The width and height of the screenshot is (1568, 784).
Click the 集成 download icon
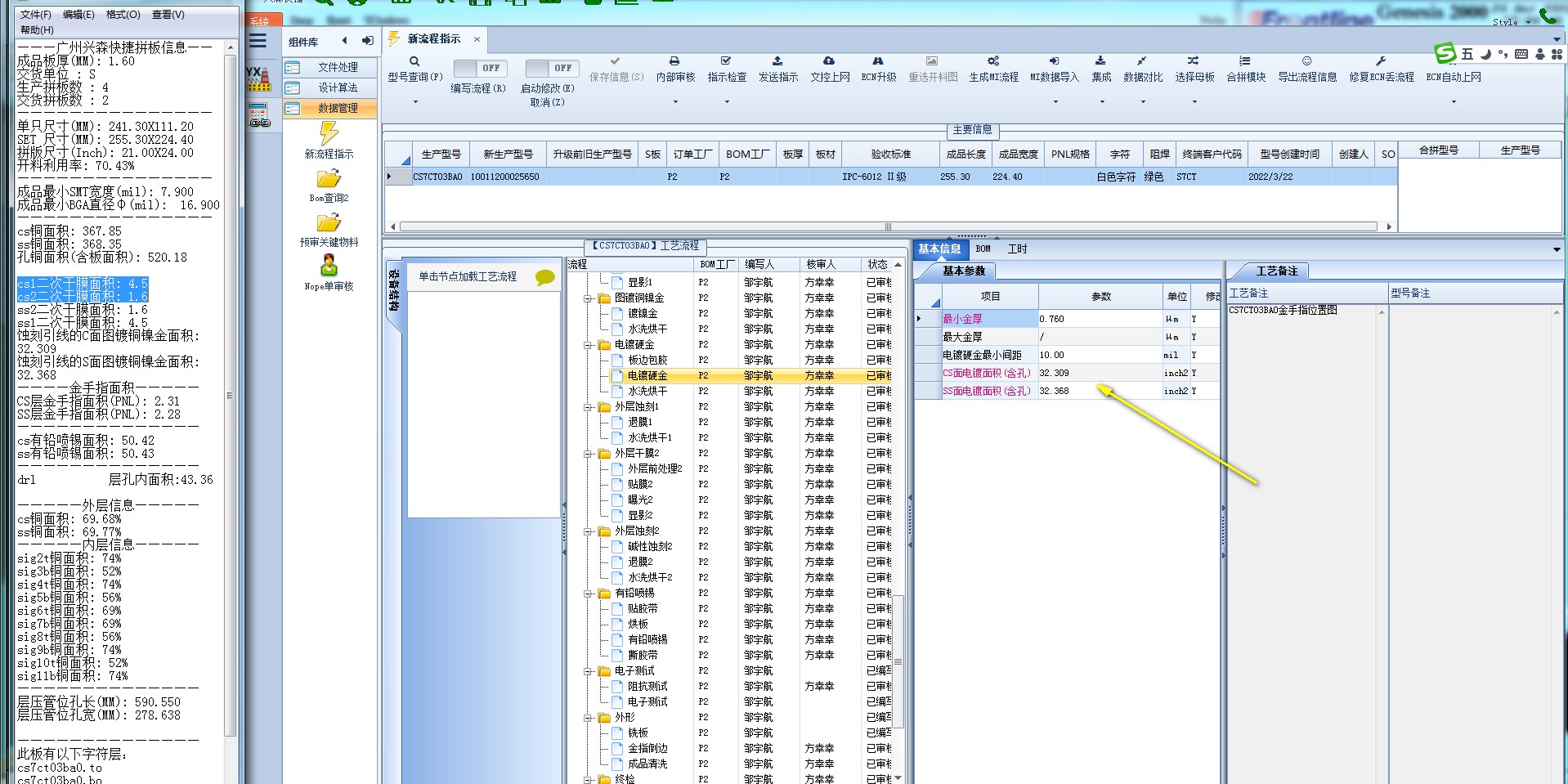coord(1100,61)
